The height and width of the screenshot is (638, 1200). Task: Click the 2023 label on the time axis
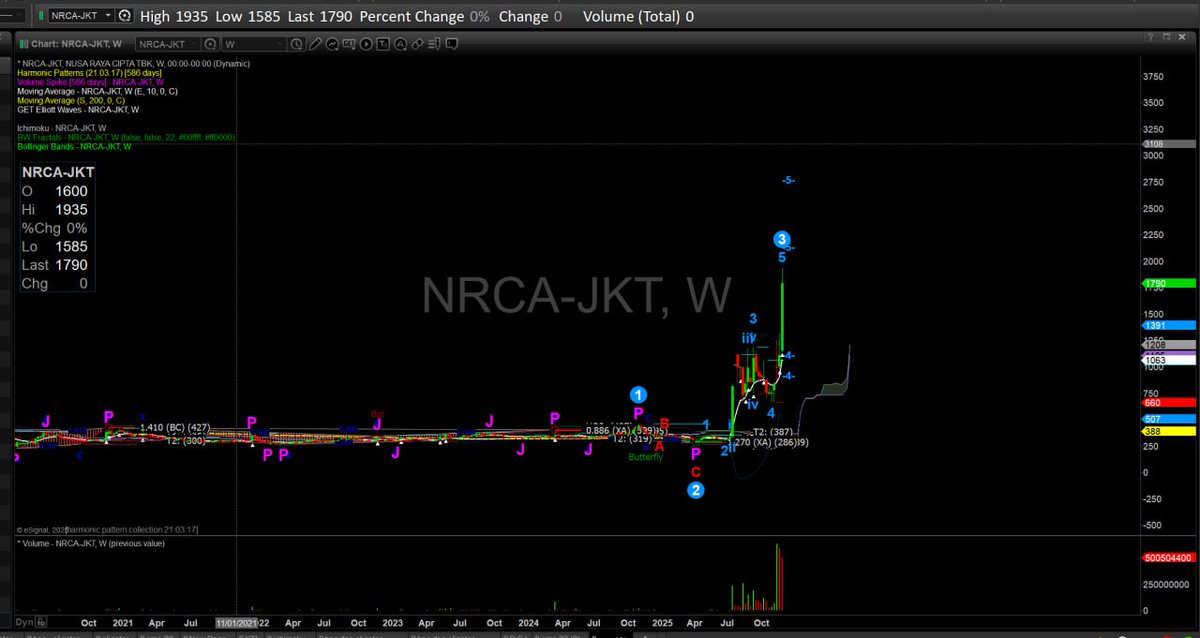(394, 622)
